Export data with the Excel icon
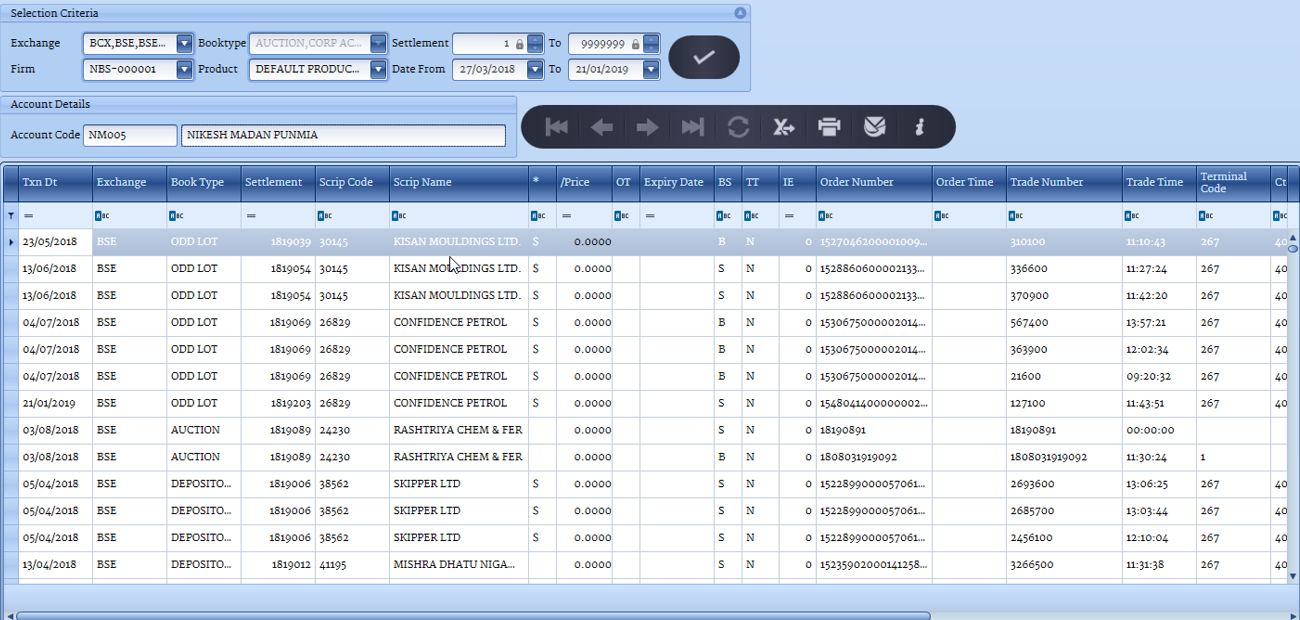The height and width of the screenshot is (620, 1300). 783,127
